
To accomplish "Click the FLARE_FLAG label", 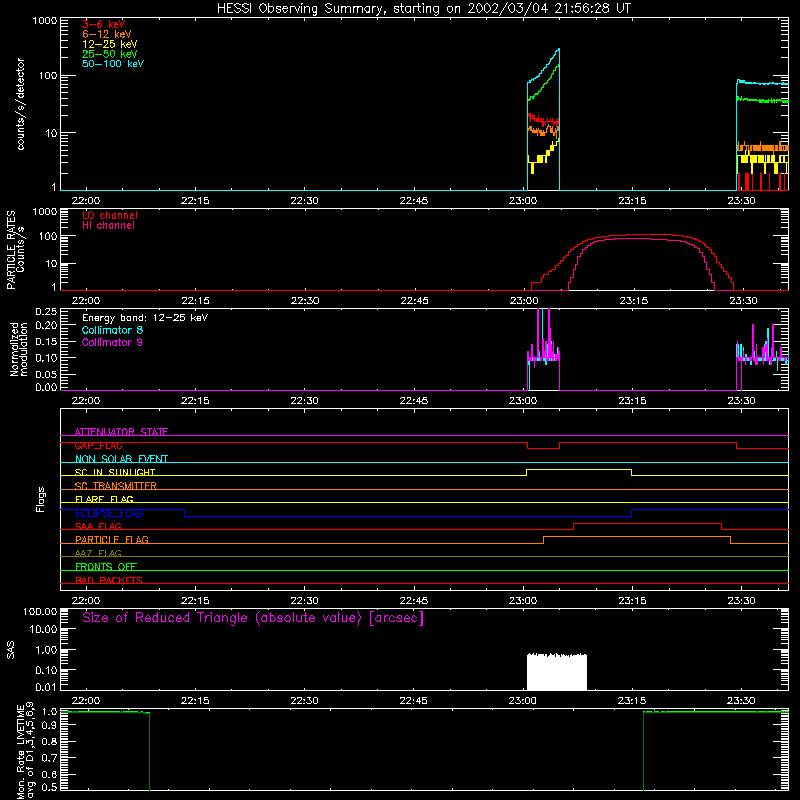I will coord(104,499).
